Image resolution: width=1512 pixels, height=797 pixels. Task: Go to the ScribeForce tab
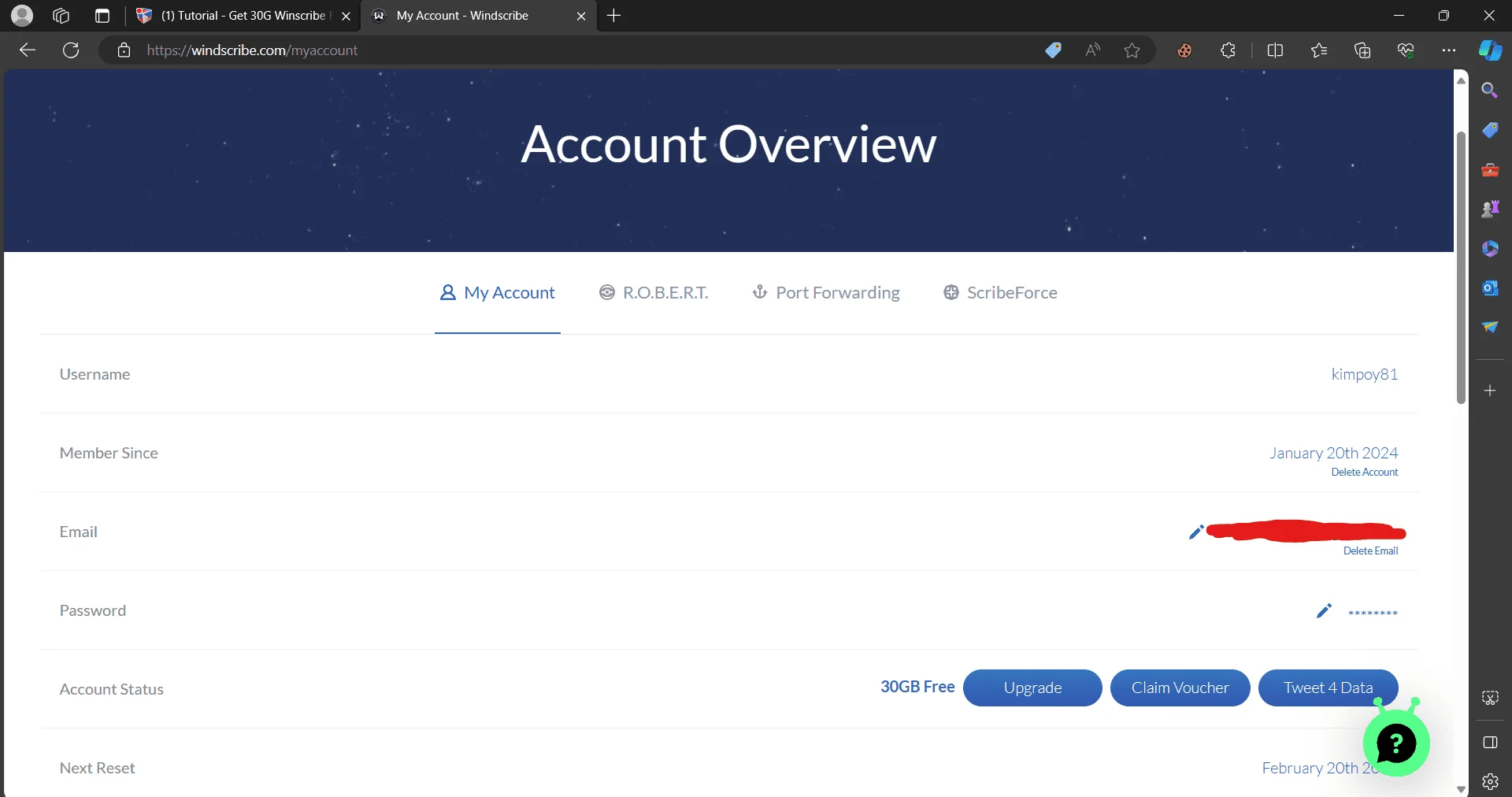(1000, 293)
